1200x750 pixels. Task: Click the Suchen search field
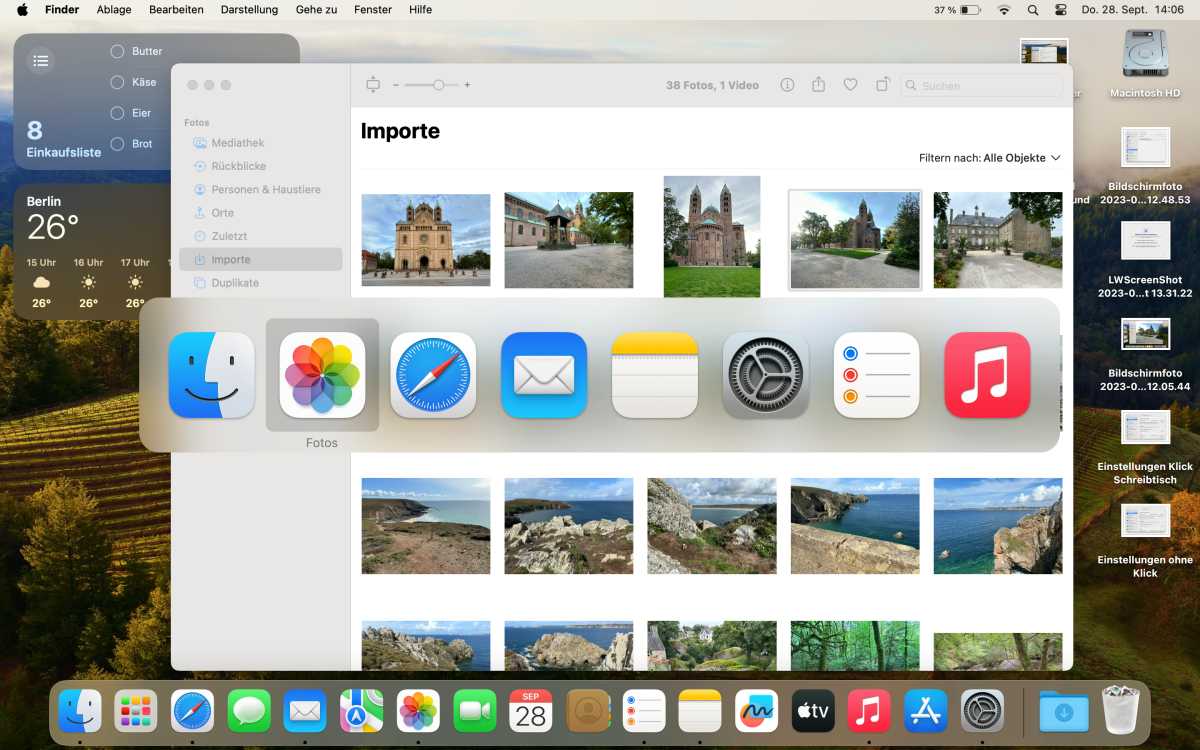click(980, 86)
